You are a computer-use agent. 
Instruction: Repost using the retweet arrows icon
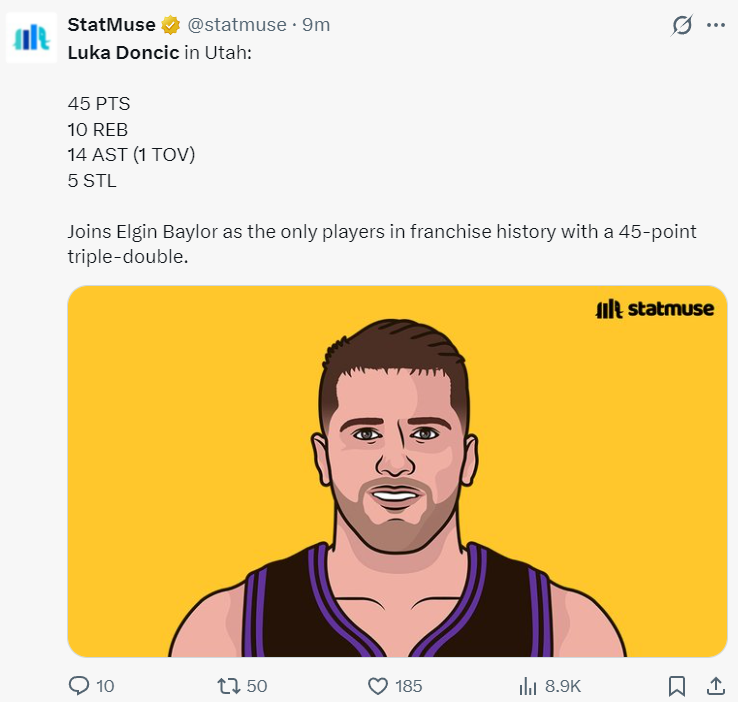(229, 686)
